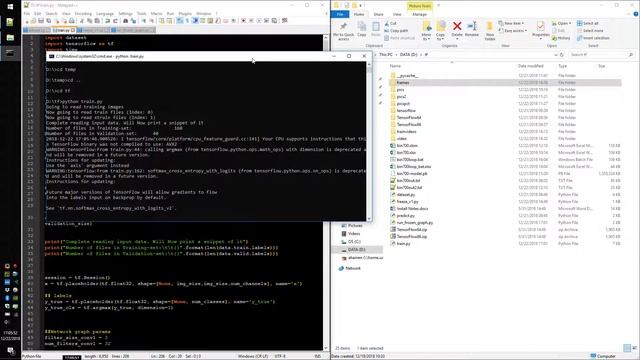640x360 pixels.
Task: Click Invert selection in Explorer ribbon
Action: coord(593,38)
